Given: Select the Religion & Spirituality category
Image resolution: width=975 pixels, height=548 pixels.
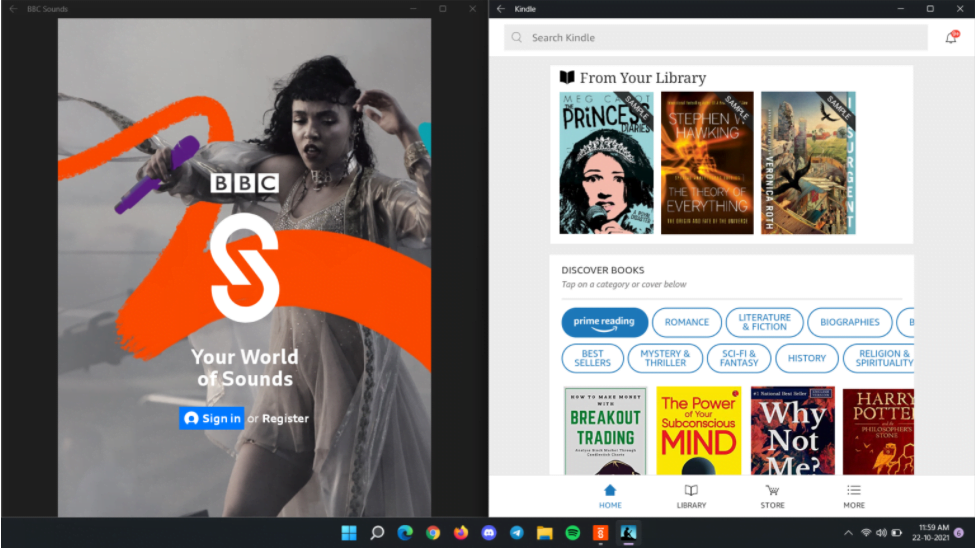Looking at the screenshot, I should (x=879, y=358).
